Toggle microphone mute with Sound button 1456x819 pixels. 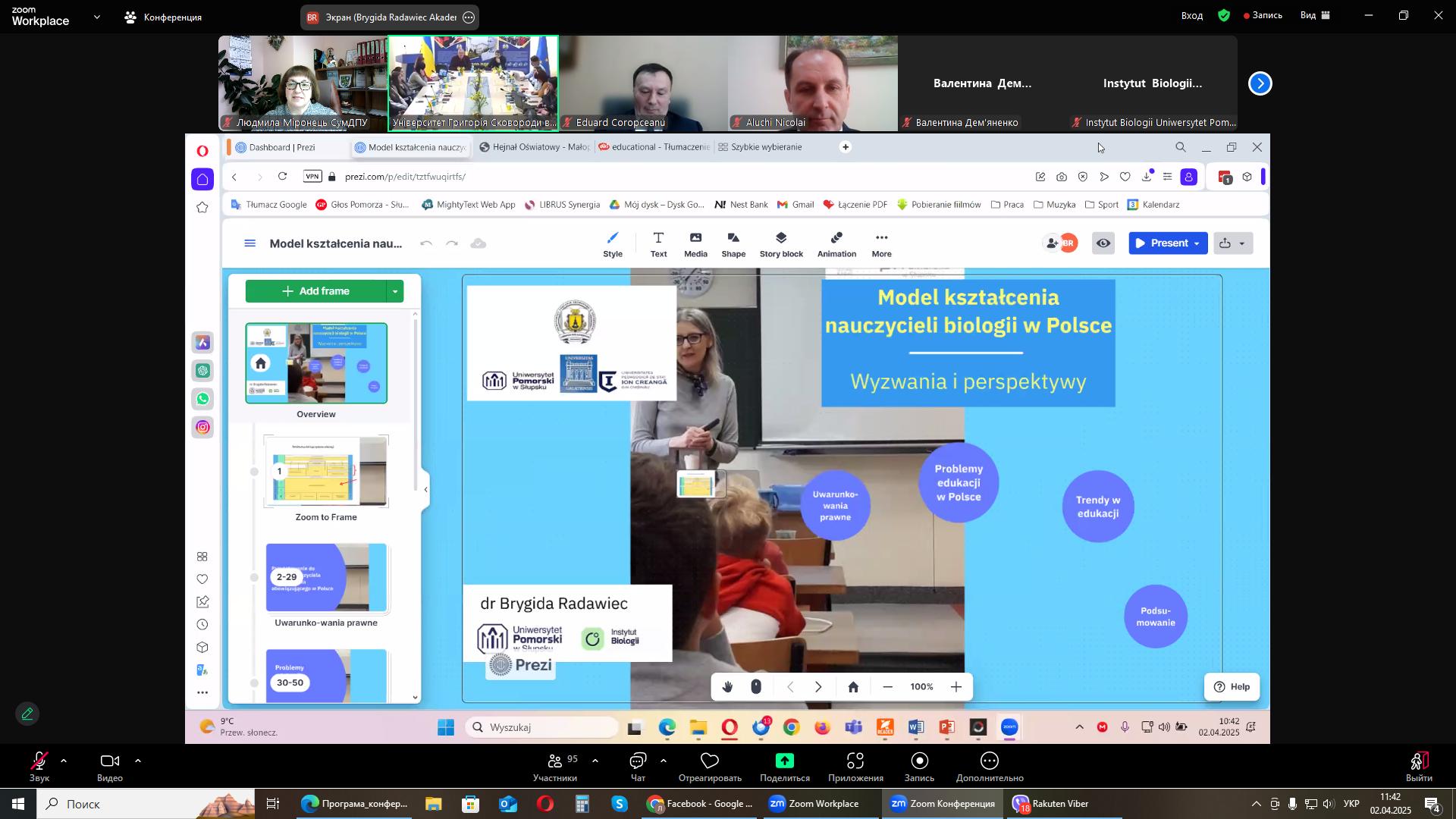[x=39, y=761]
